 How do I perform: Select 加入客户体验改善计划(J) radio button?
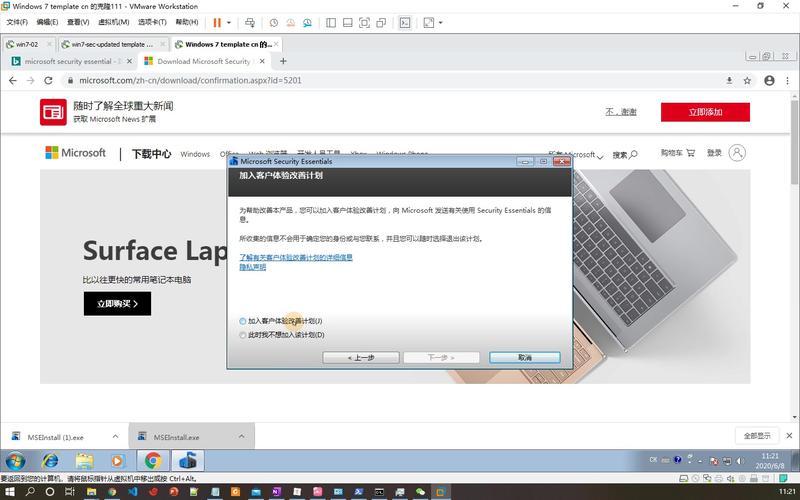tap(242, 321)
